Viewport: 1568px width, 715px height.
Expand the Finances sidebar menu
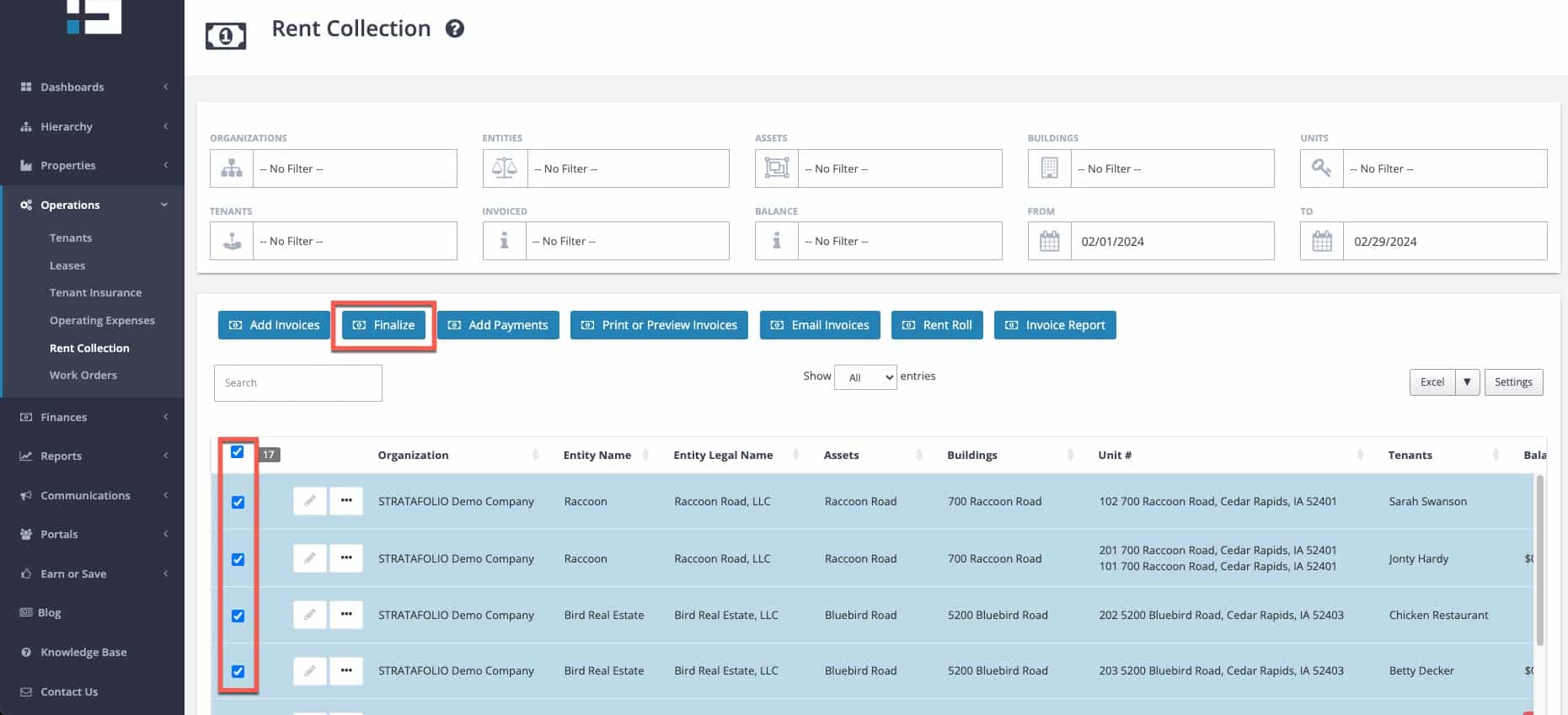[x=93, y=417]
